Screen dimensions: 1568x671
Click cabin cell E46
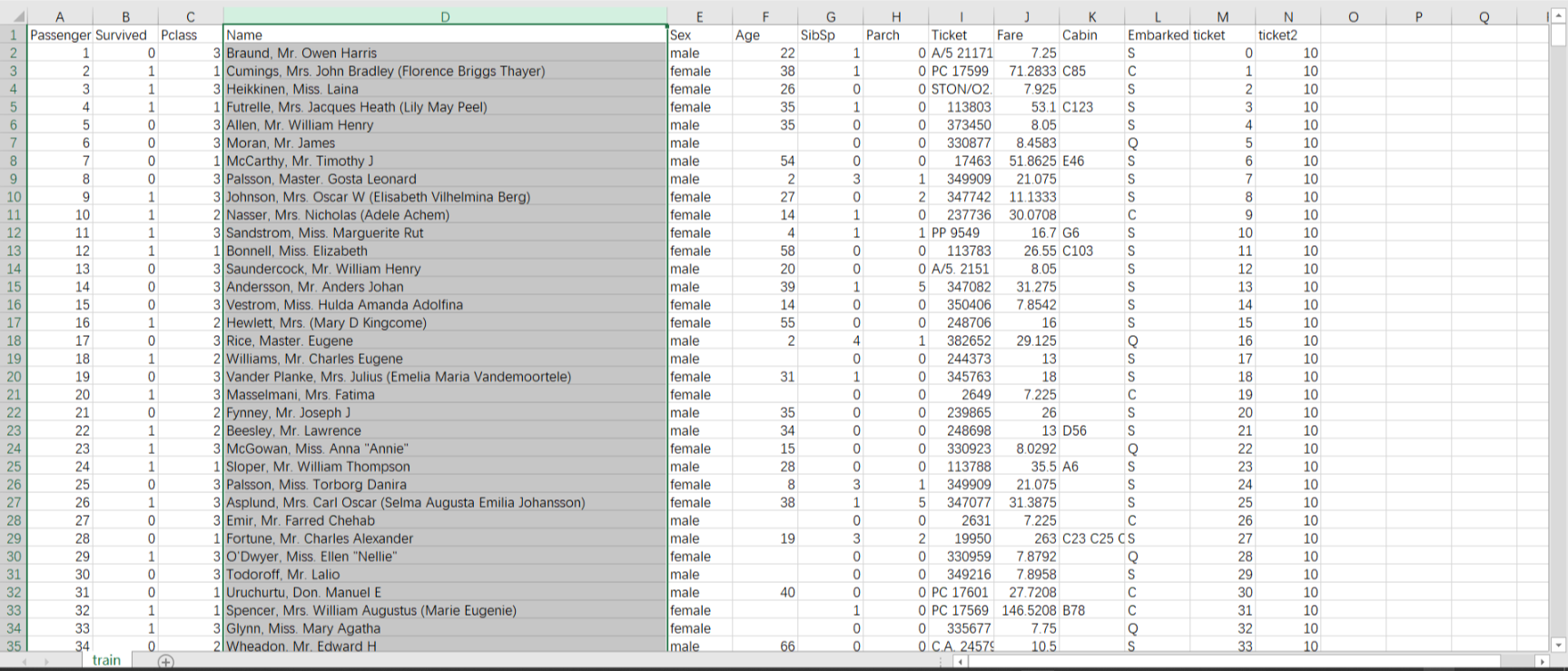pyautogui.click(x=1092, y=161)
